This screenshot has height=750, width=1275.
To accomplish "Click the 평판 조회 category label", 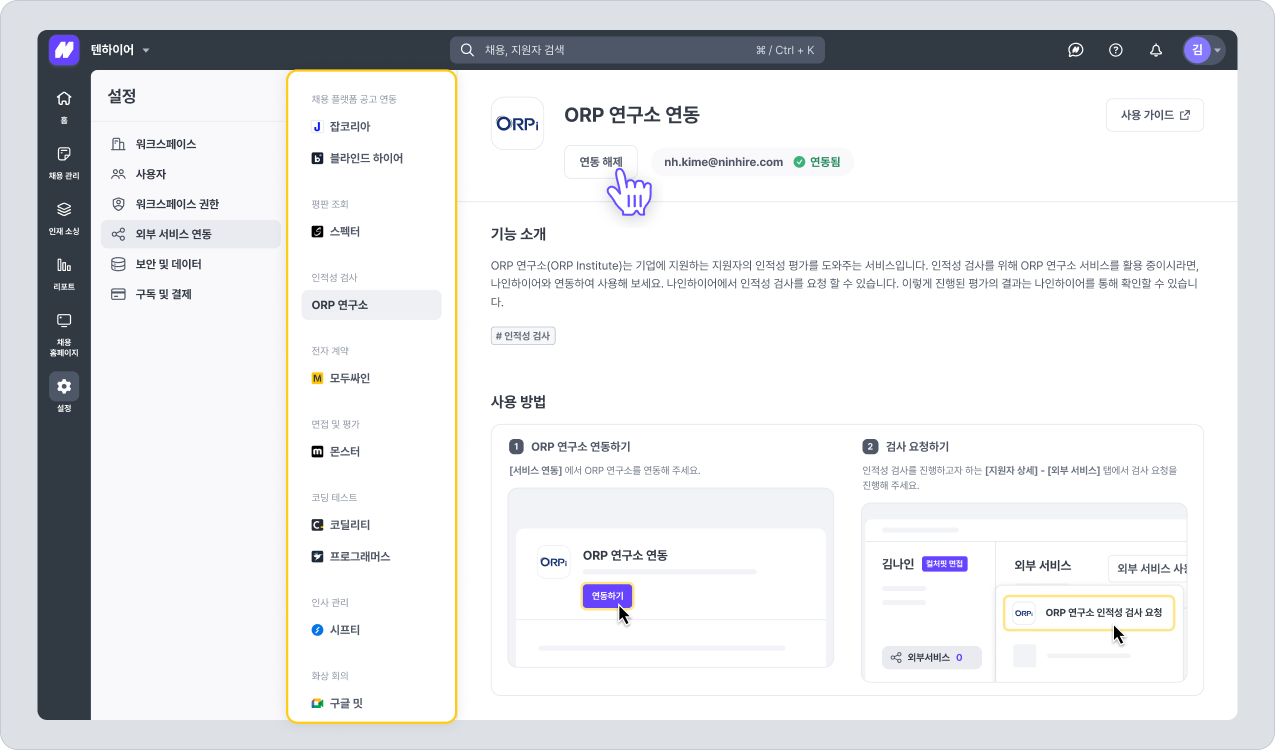I will pyautogui.click(x=330, y=204).
